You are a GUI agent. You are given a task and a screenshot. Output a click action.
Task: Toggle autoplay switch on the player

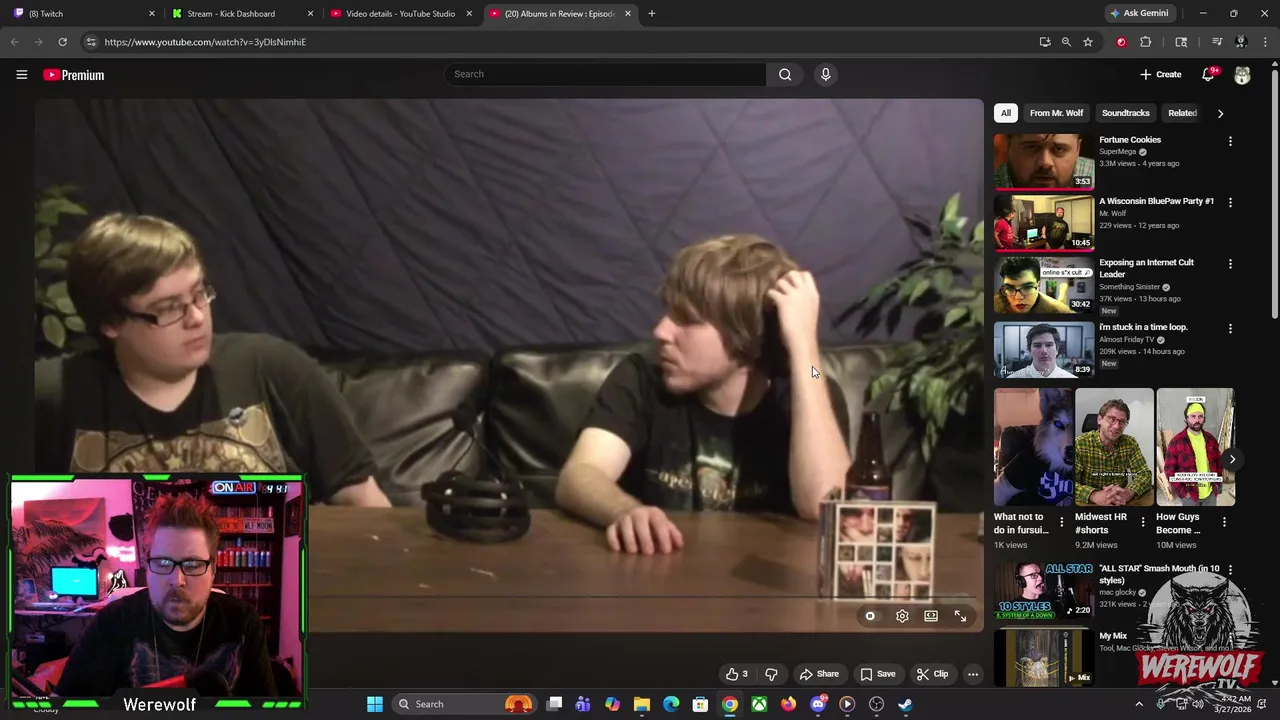[870, 616]
